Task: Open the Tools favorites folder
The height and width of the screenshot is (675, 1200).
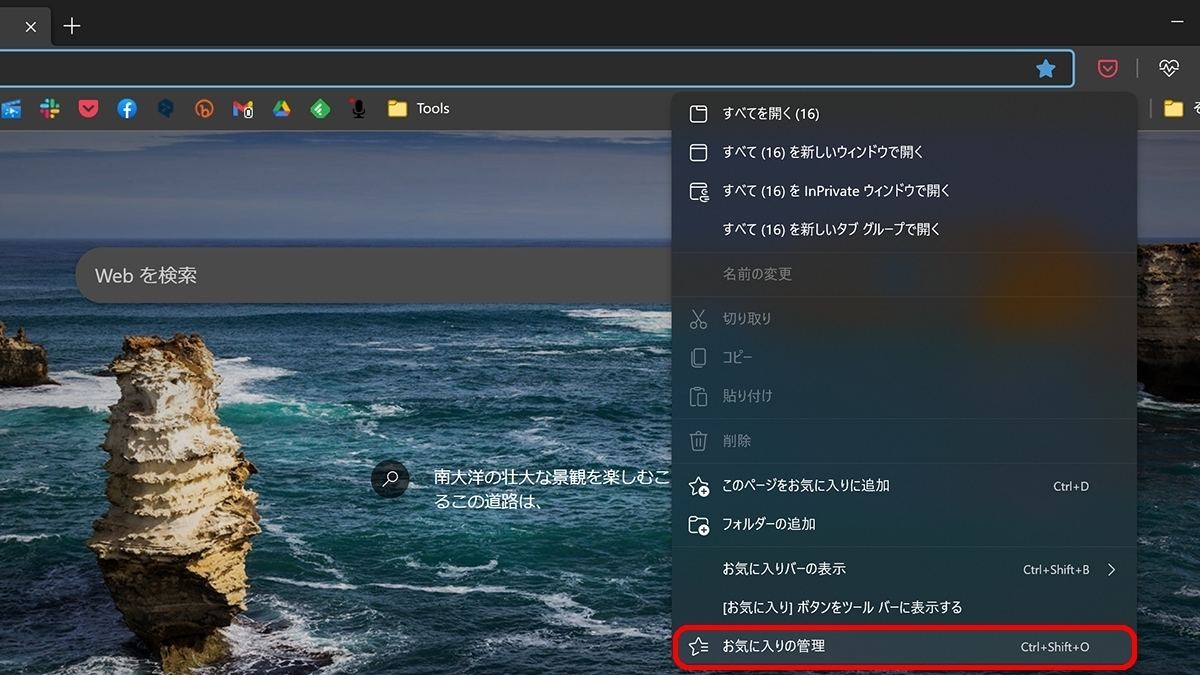Action: click(418, 109)
